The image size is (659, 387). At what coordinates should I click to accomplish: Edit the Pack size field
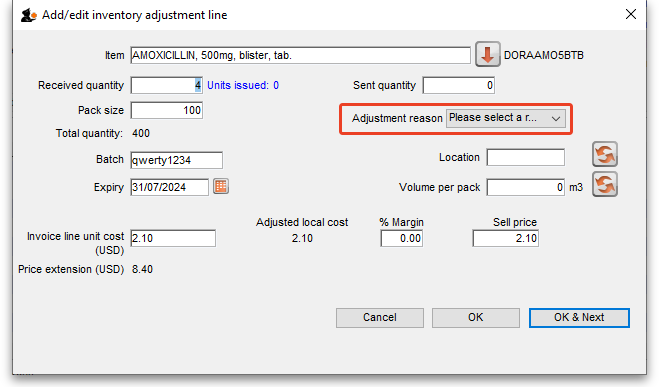(167, 110)
